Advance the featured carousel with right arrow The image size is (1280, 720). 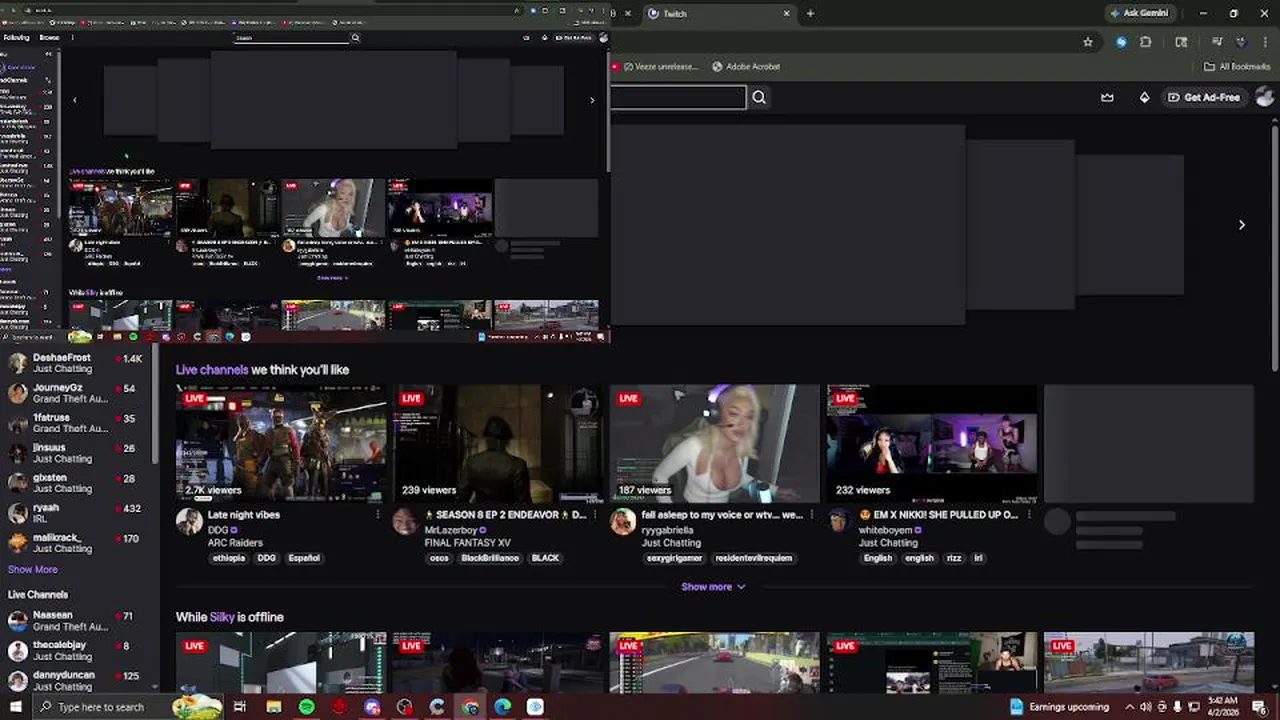1241,225
